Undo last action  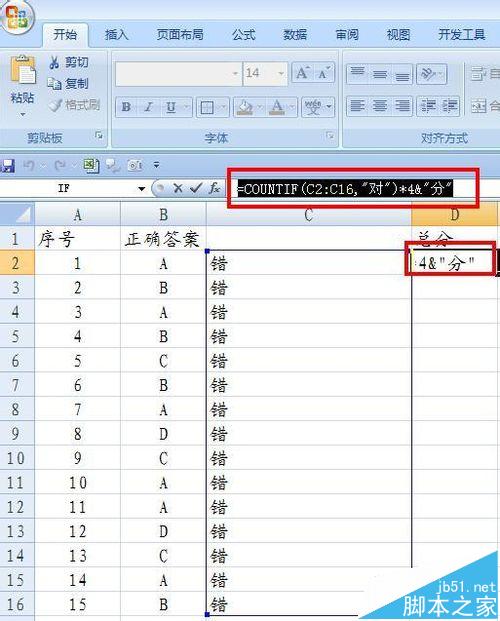(x=29, y=165)
